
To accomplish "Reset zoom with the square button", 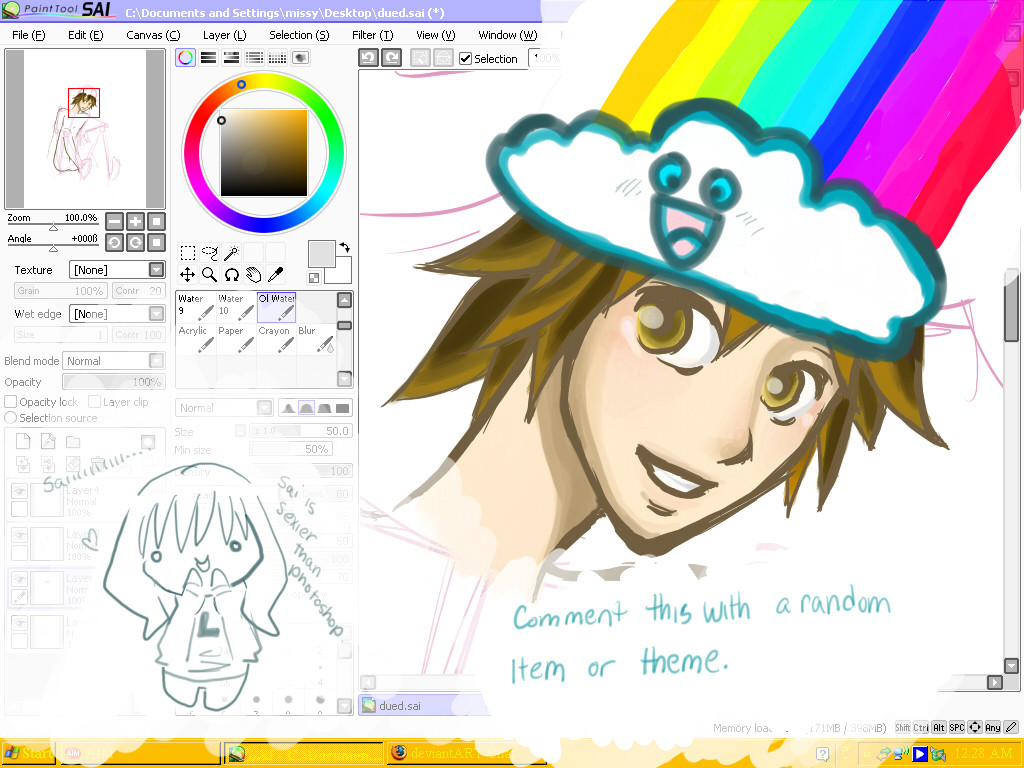I will tap(156, 221).
